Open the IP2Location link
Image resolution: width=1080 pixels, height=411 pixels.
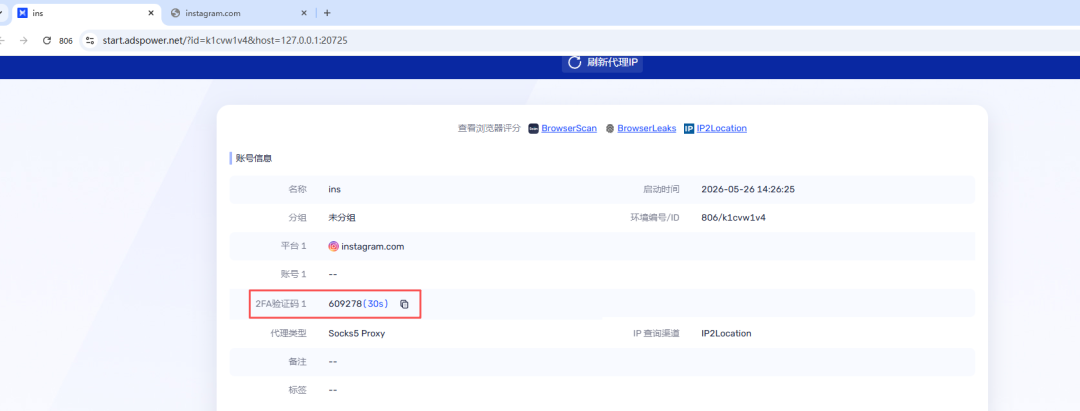coord(722,129)
